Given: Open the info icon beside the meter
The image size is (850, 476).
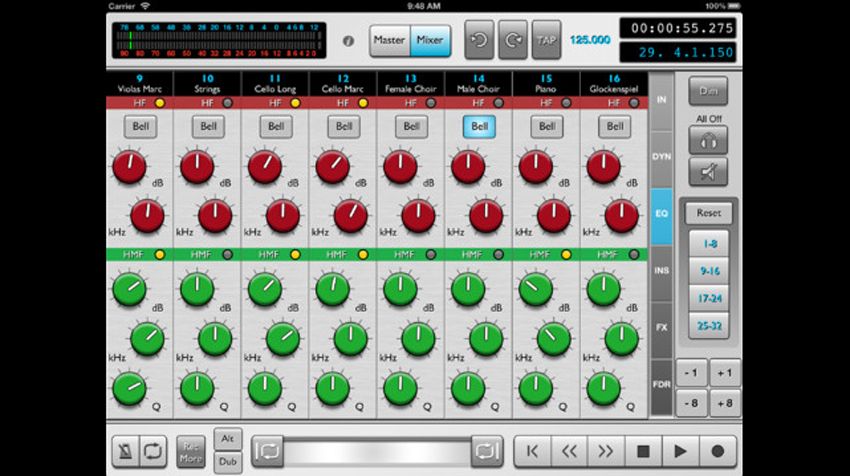Looking at the screenshot, I should pos(348,41).
